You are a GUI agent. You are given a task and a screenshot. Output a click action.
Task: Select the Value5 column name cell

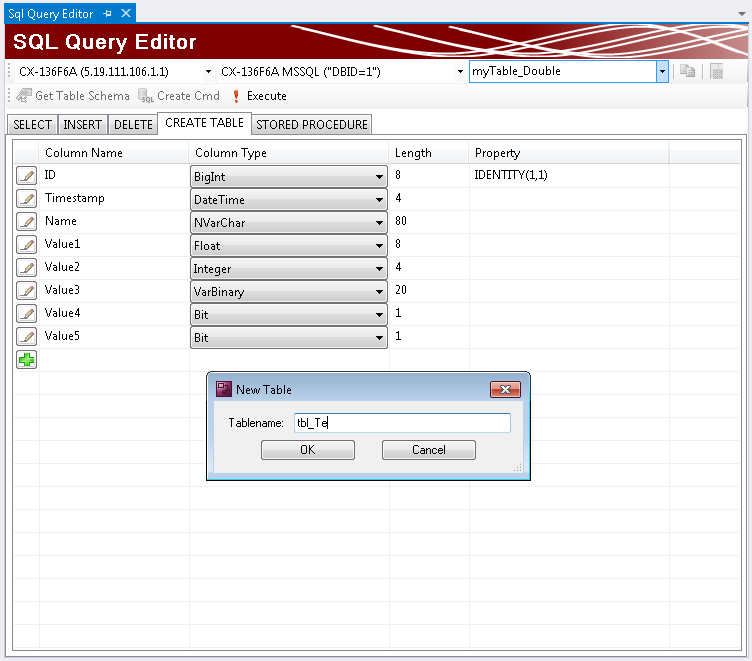pyautogui.click(x=114, y=337)
